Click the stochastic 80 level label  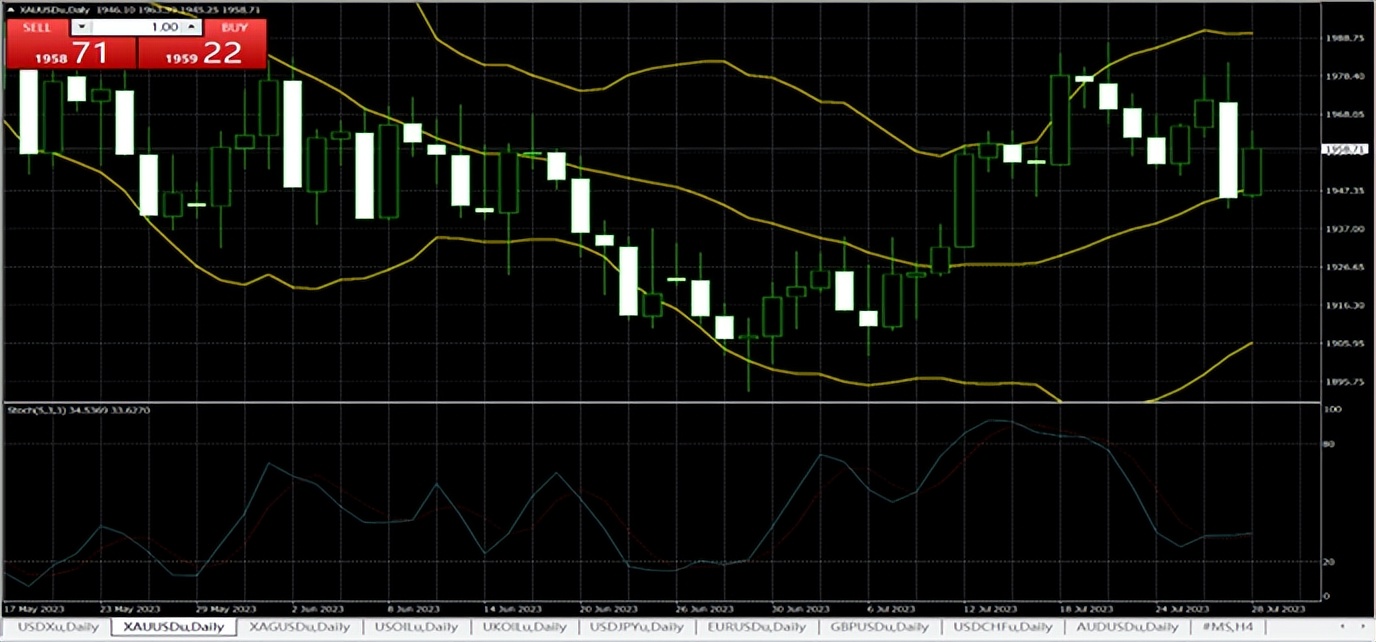(x=1329, y=443)
